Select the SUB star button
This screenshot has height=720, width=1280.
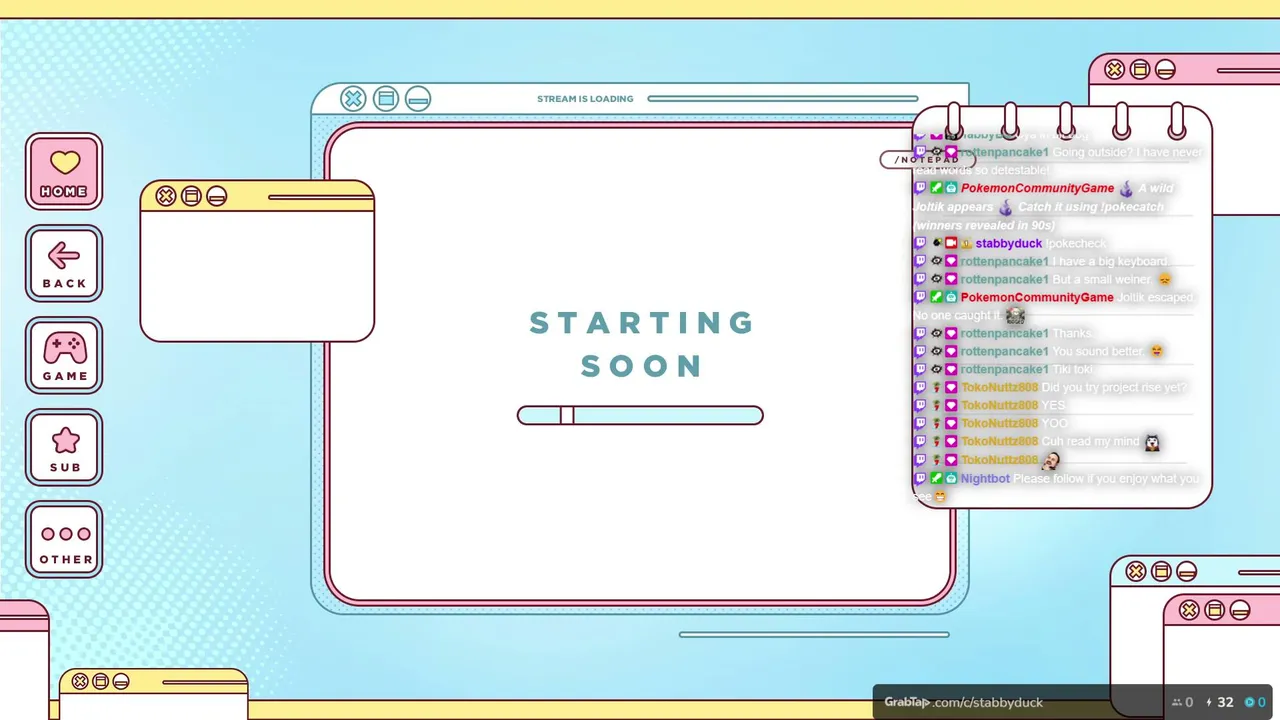(64, 447)
